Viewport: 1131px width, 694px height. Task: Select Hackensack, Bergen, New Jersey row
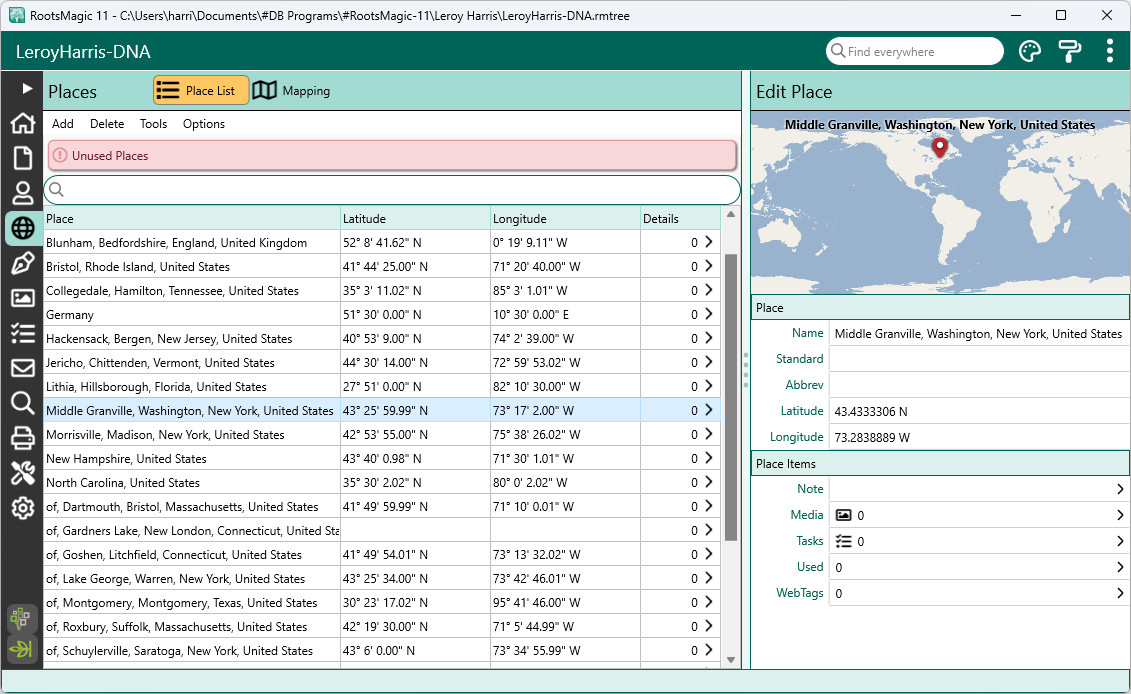click(382, 338)
